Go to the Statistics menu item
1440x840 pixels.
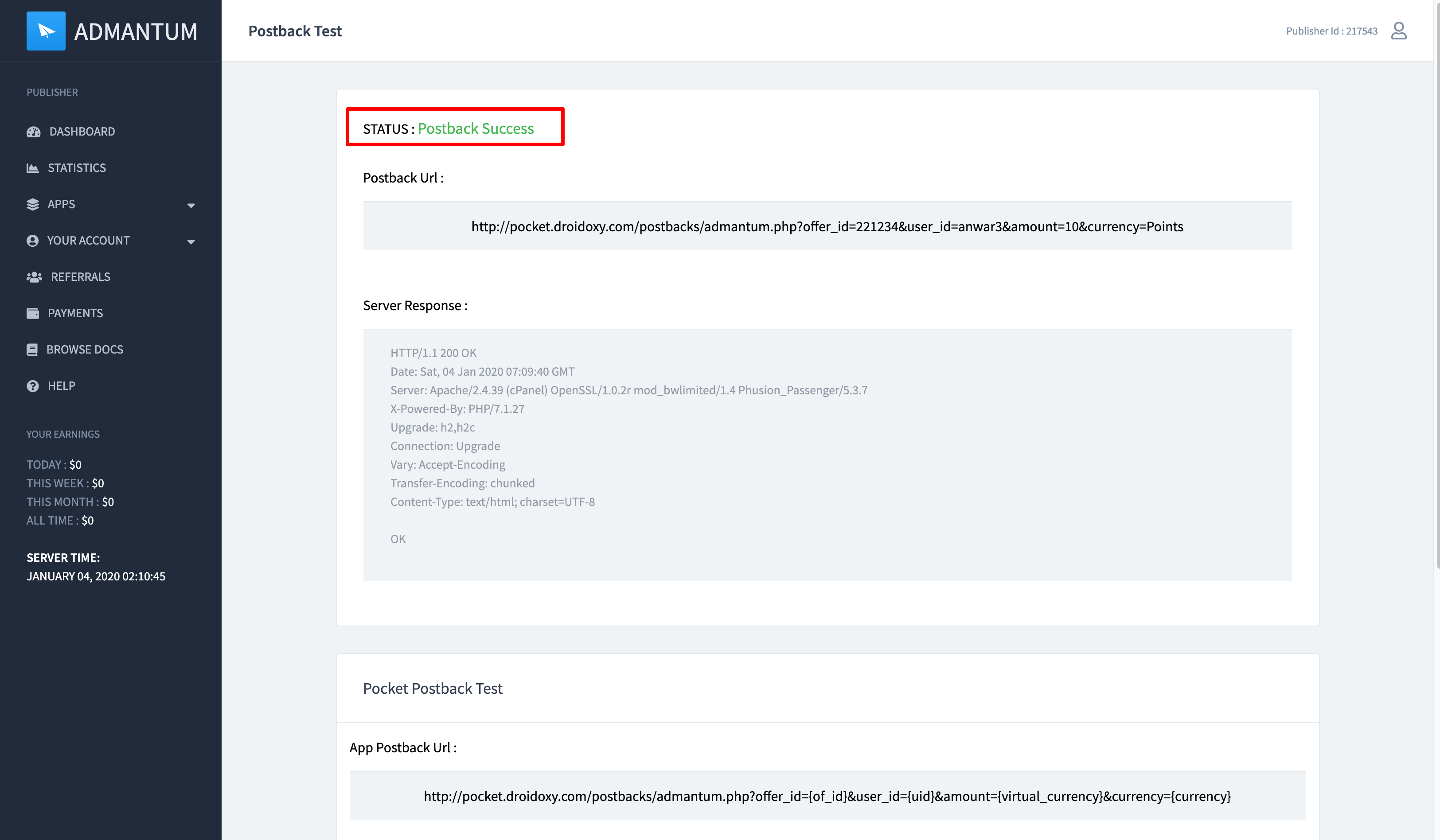coord(77,168)
